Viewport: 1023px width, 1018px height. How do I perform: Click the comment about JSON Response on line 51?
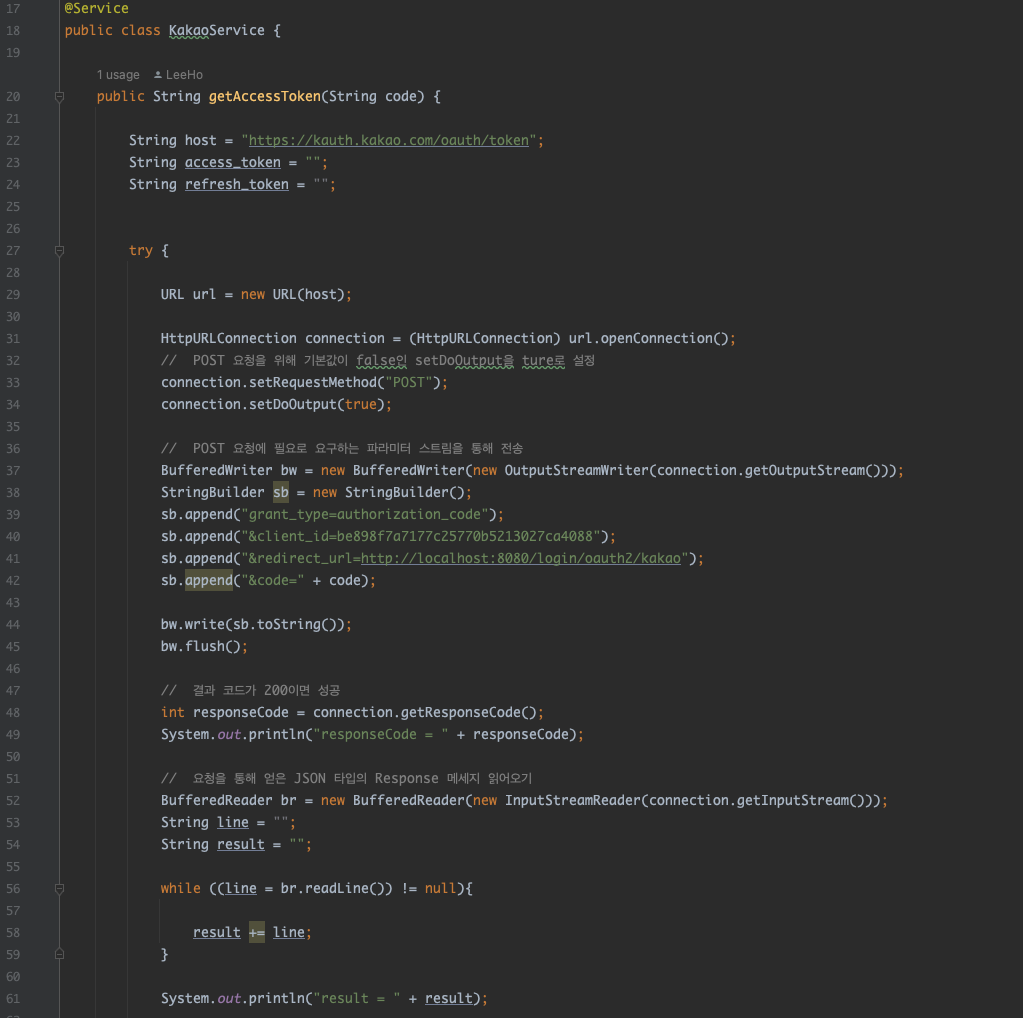pyautogui.click(x=346, y=779)
